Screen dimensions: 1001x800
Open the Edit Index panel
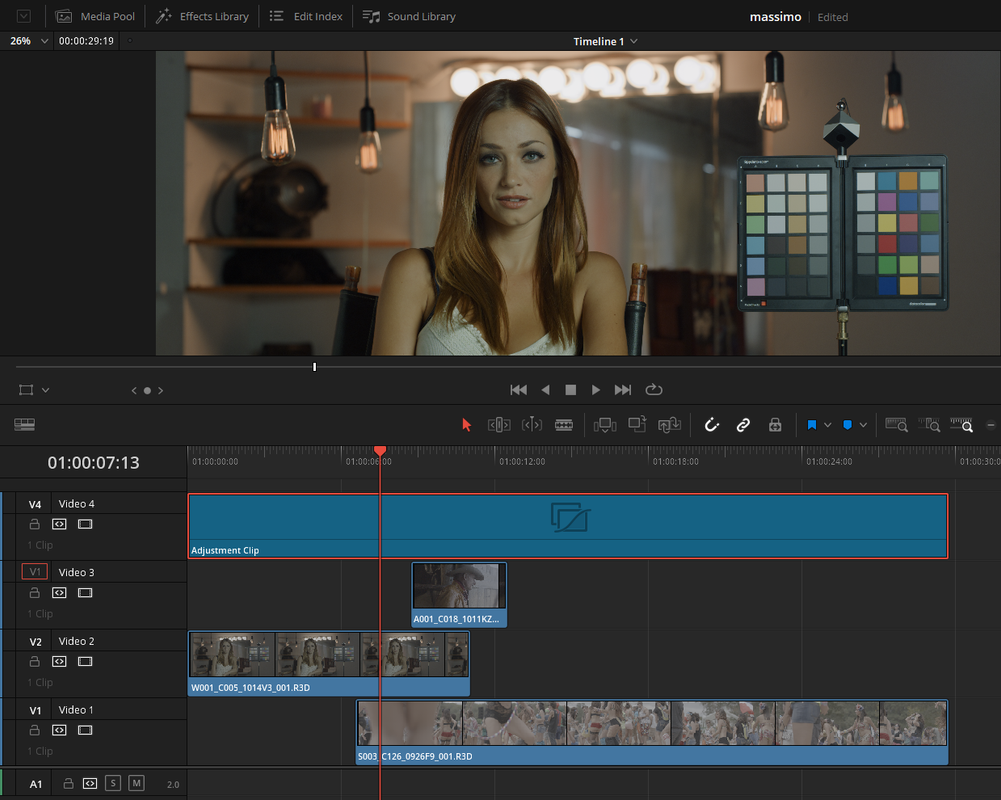[306, 17]
